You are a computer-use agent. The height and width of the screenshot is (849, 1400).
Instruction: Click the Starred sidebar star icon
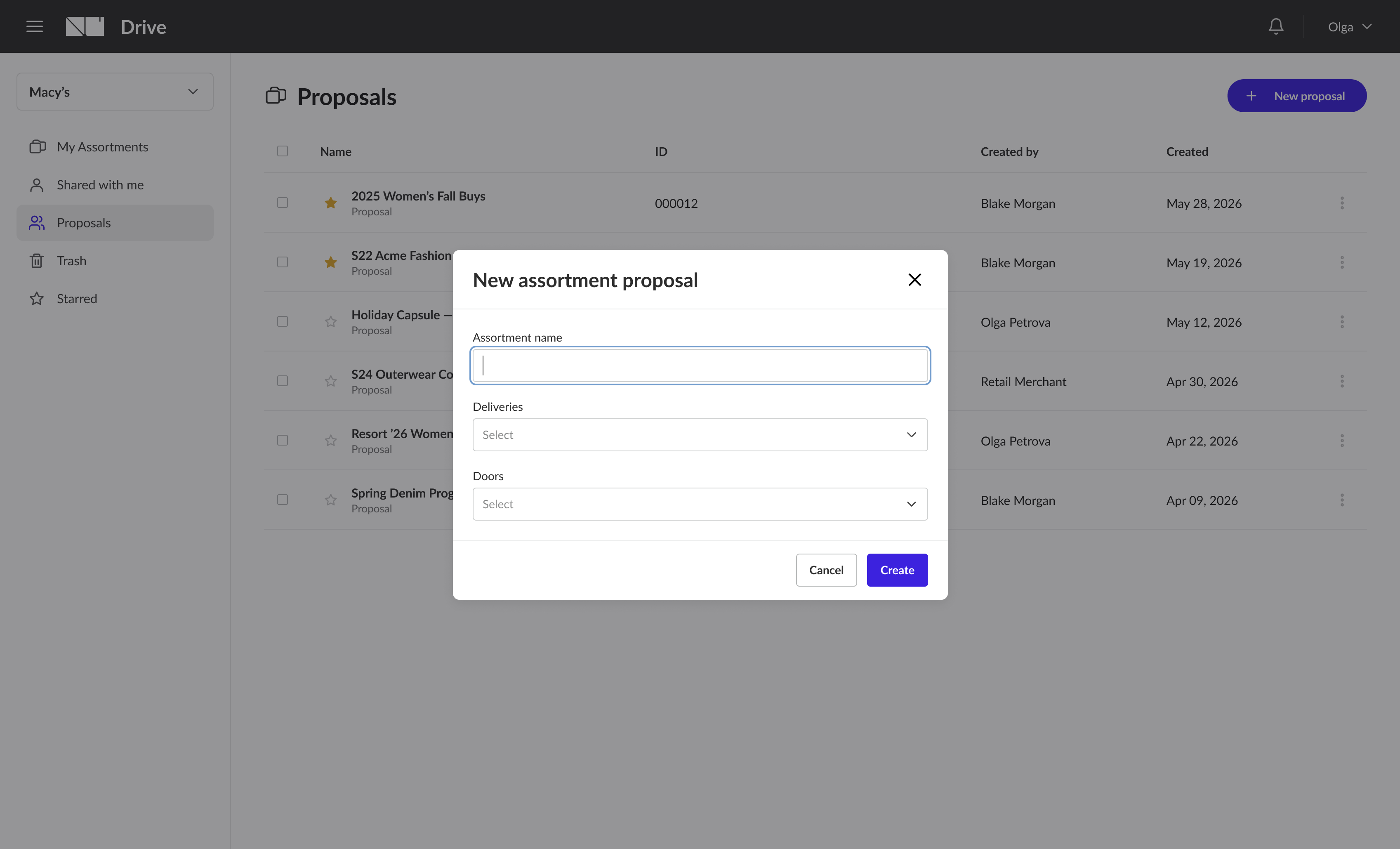tap(37, 298)
